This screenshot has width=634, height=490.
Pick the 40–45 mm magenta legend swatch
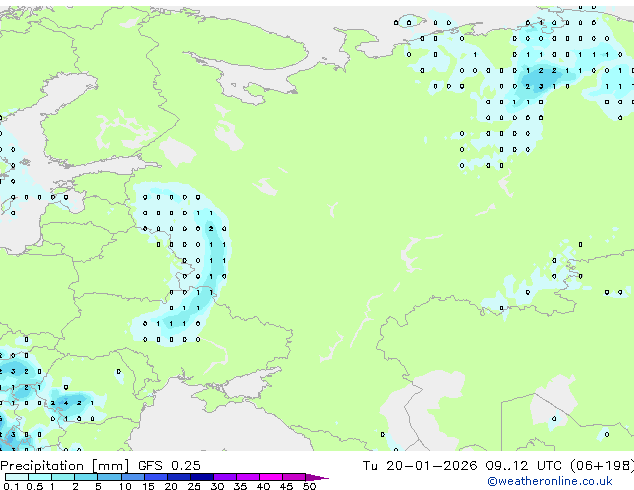(271, 477)
